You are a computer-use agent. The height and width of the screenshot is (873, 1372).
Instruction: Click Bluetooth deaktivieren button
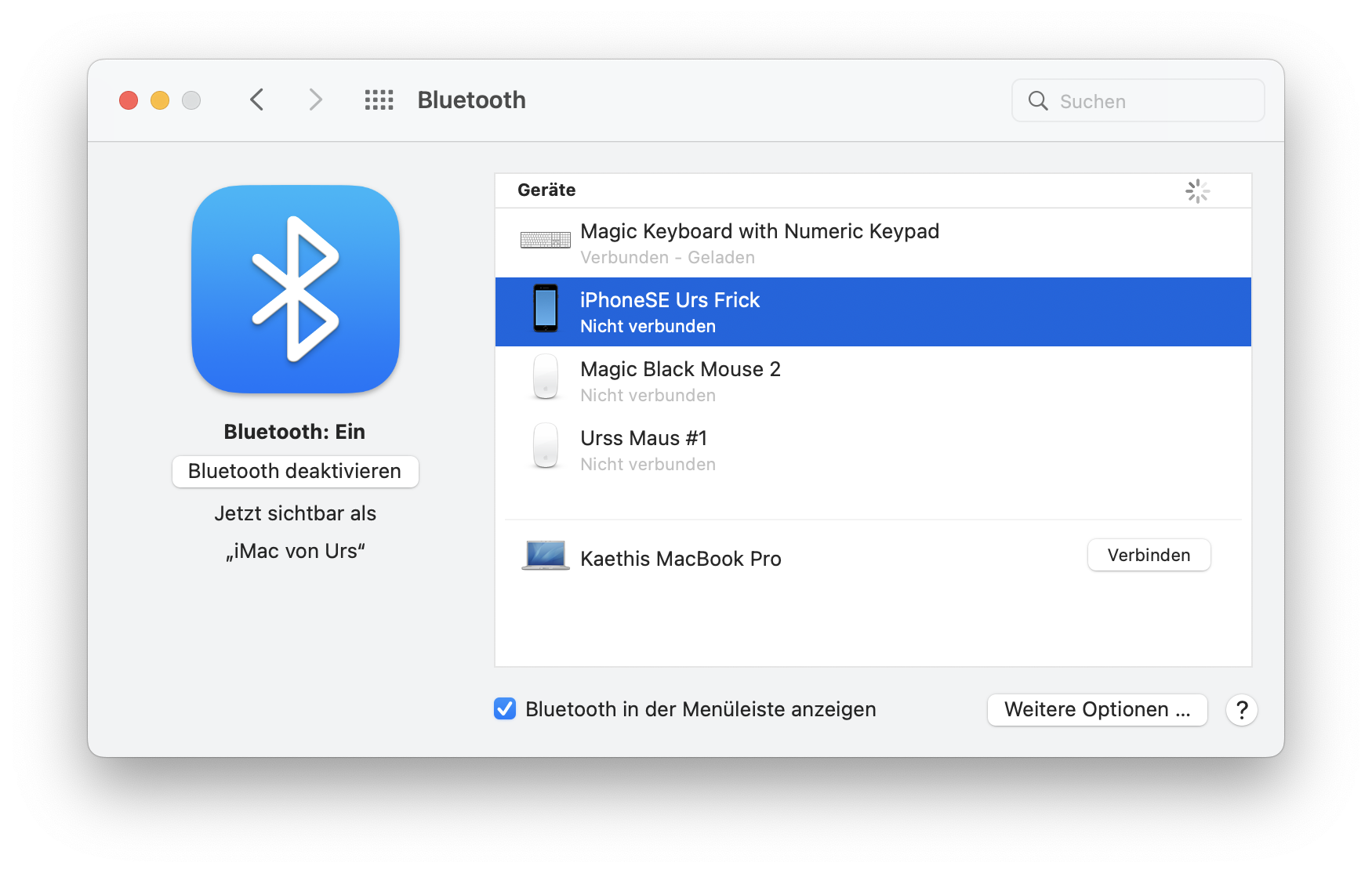296,472
